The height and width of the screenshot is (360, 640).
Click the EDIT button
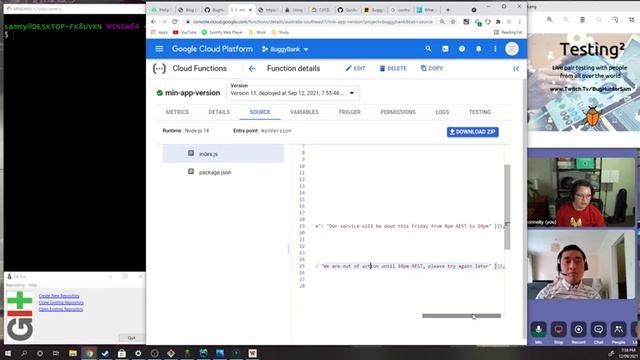pyautogui.click(x=356, y=69)
